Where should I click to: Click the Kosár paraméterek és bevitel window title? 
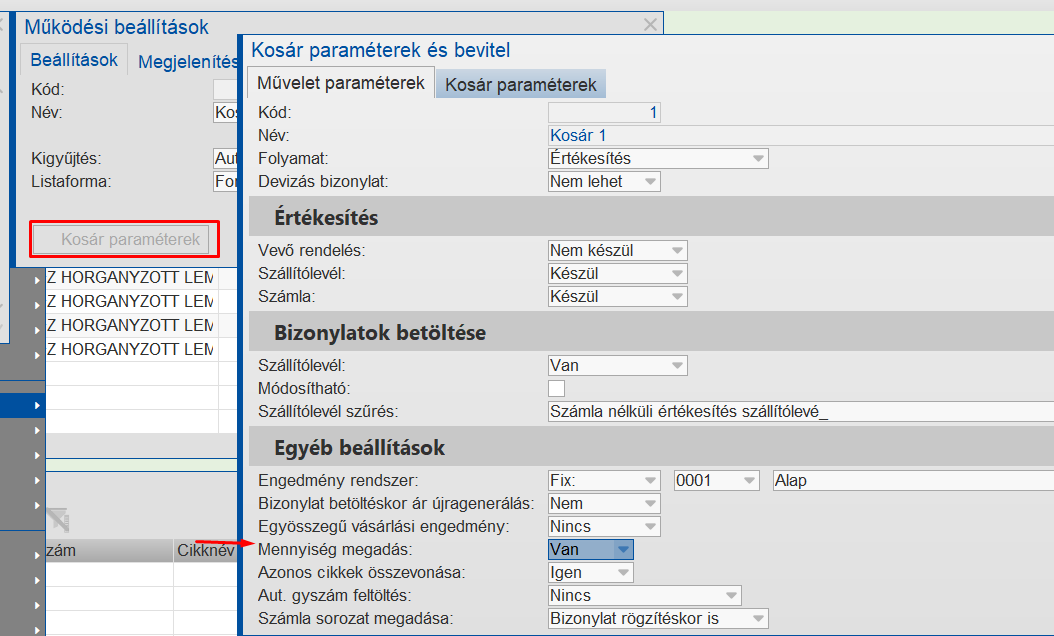380,50
